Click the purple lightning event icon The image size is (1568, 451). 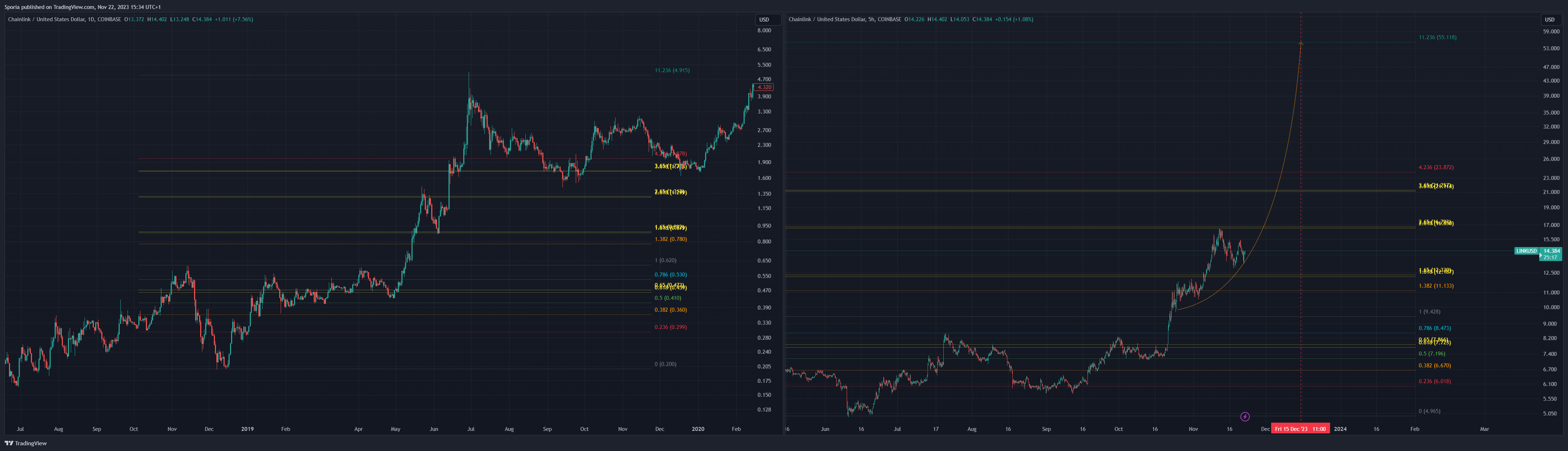coord(1245,417)
